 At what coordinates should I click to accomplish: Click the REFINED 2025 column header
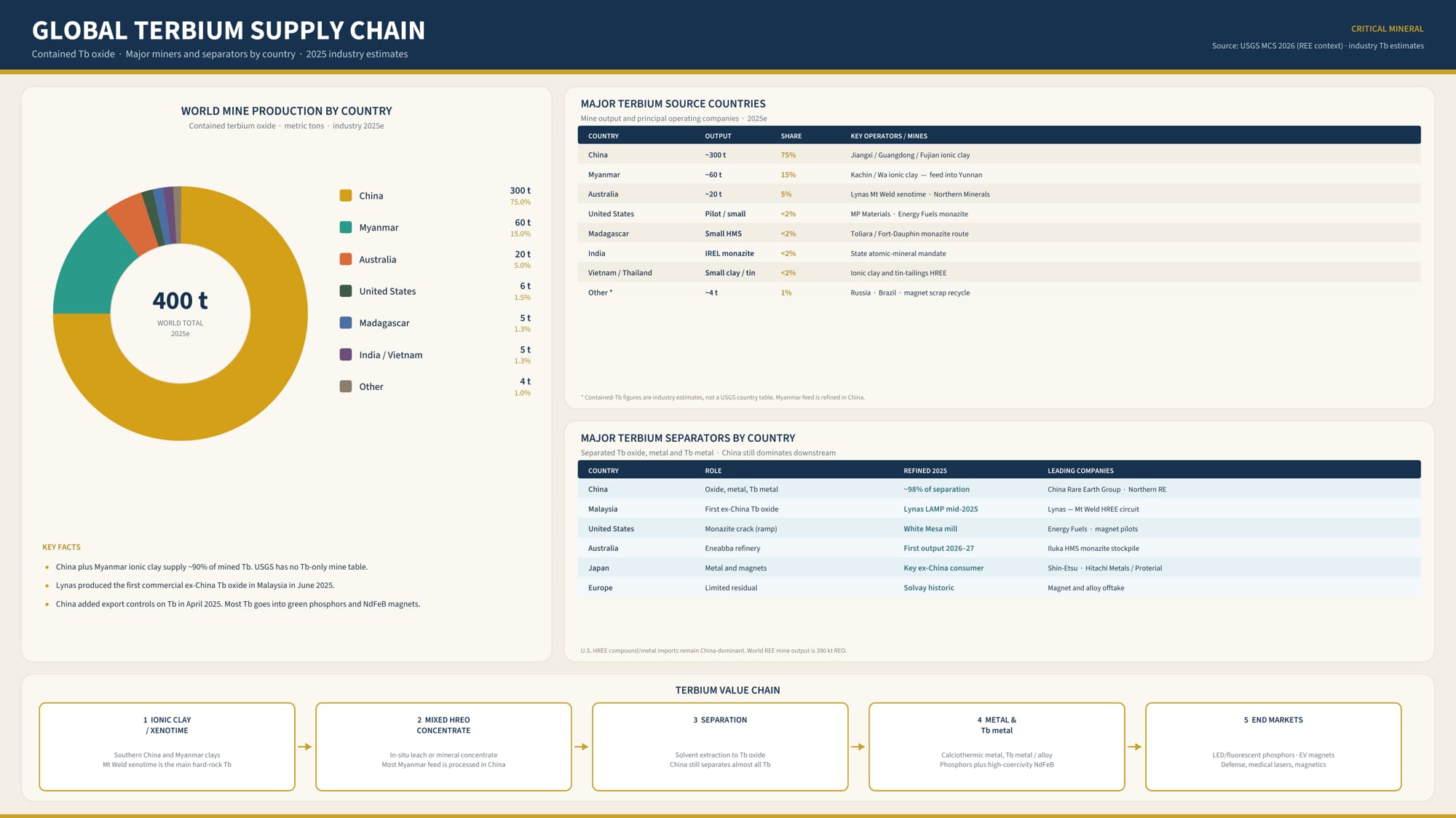[x=925, y=471]
